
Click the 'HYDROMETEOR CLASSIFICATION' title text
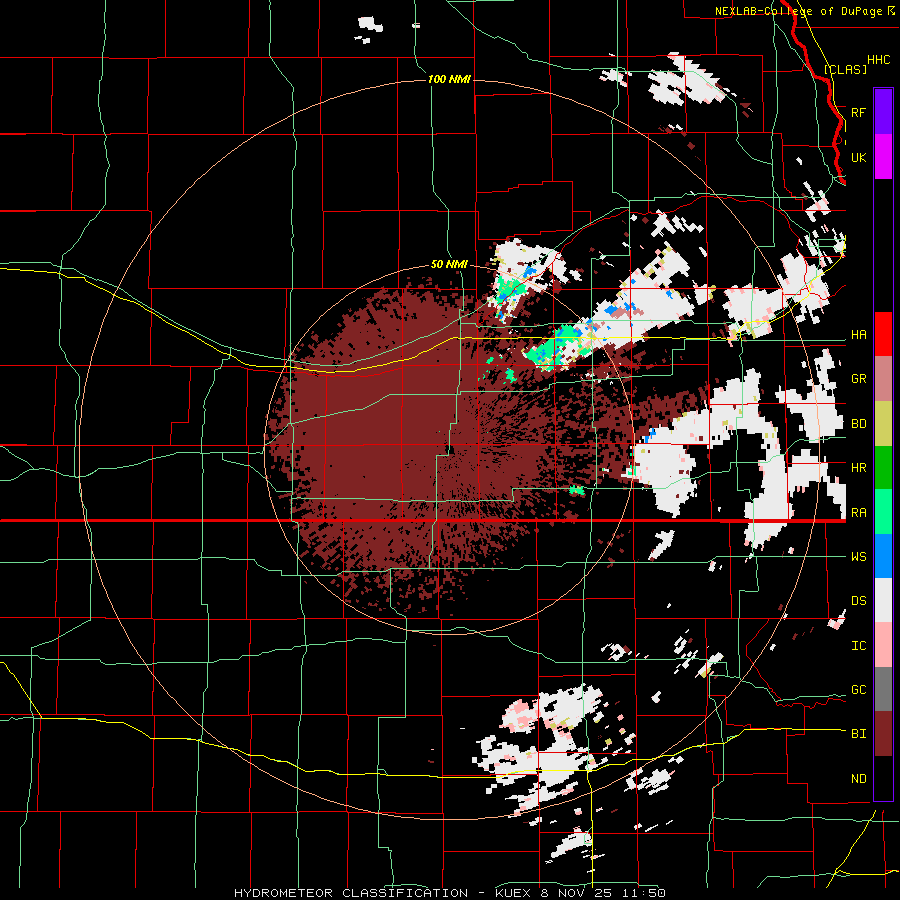point(351,893)
